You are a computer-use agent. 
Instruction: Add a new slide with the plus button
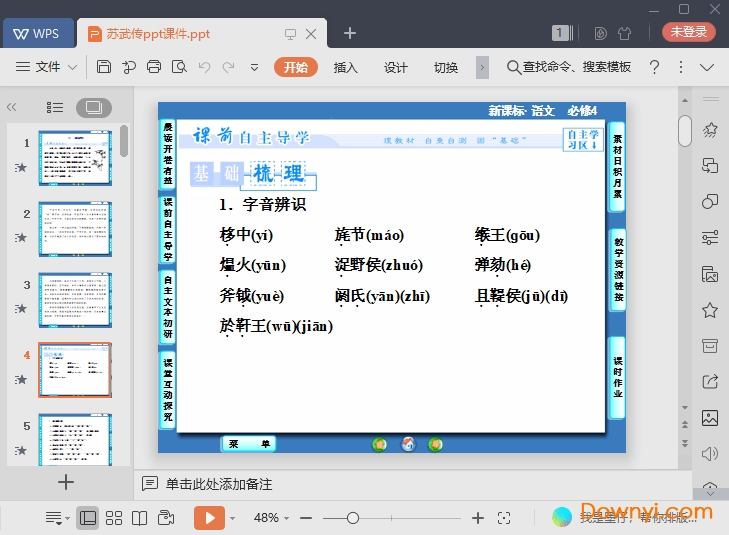point(66,483)
